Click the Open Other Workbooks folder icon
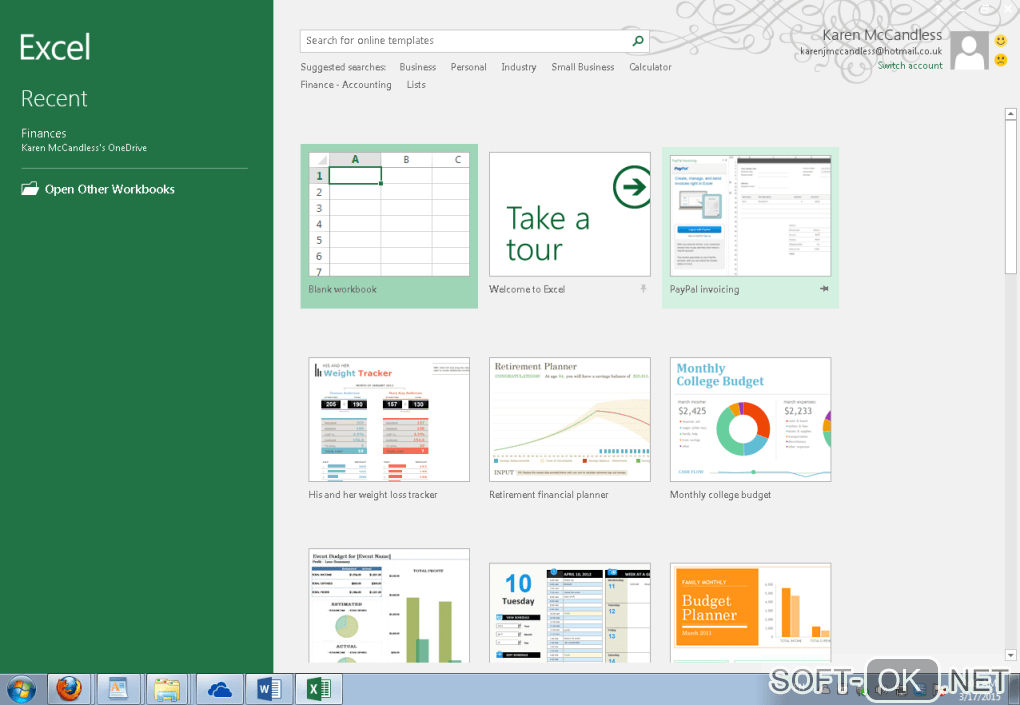 click(30, 189)
